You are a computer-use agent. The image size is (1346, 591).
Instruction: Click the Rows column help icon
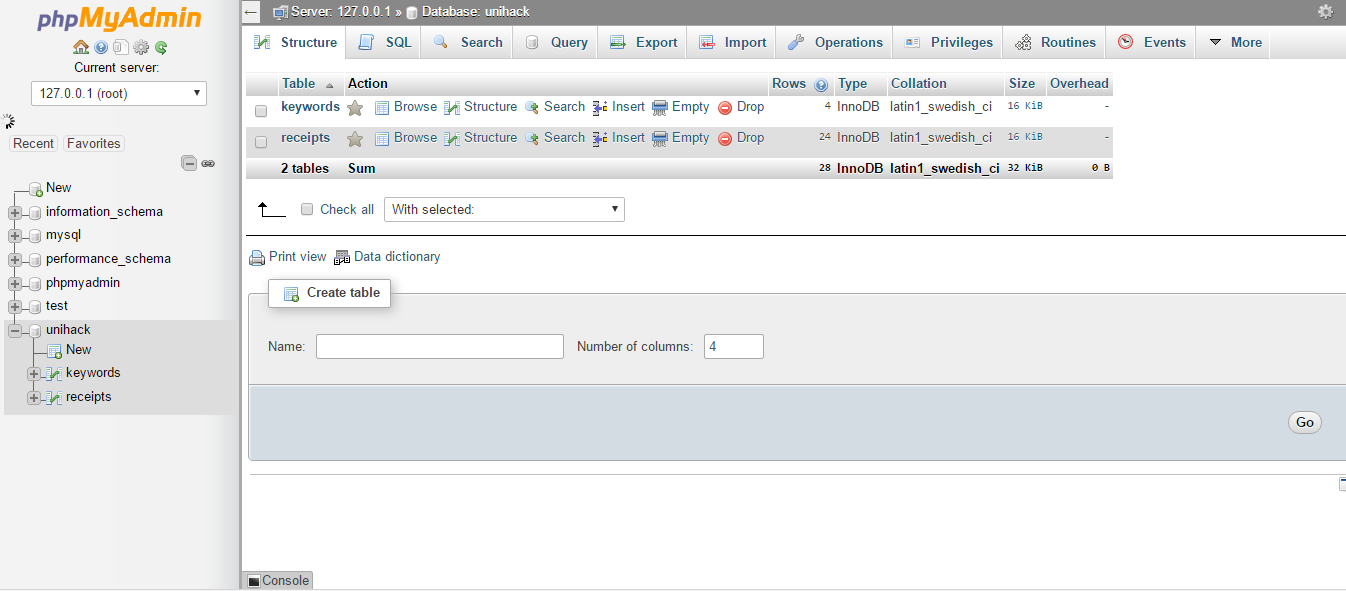pyautogui.click(x=821, y=85)
